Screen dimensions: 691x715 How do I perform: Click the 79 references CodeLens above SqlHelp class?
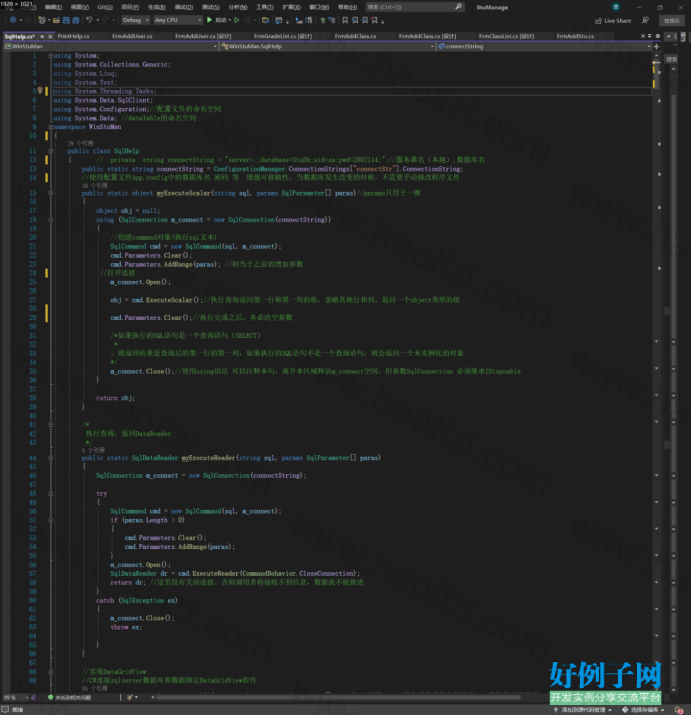(x=80, y=143)
